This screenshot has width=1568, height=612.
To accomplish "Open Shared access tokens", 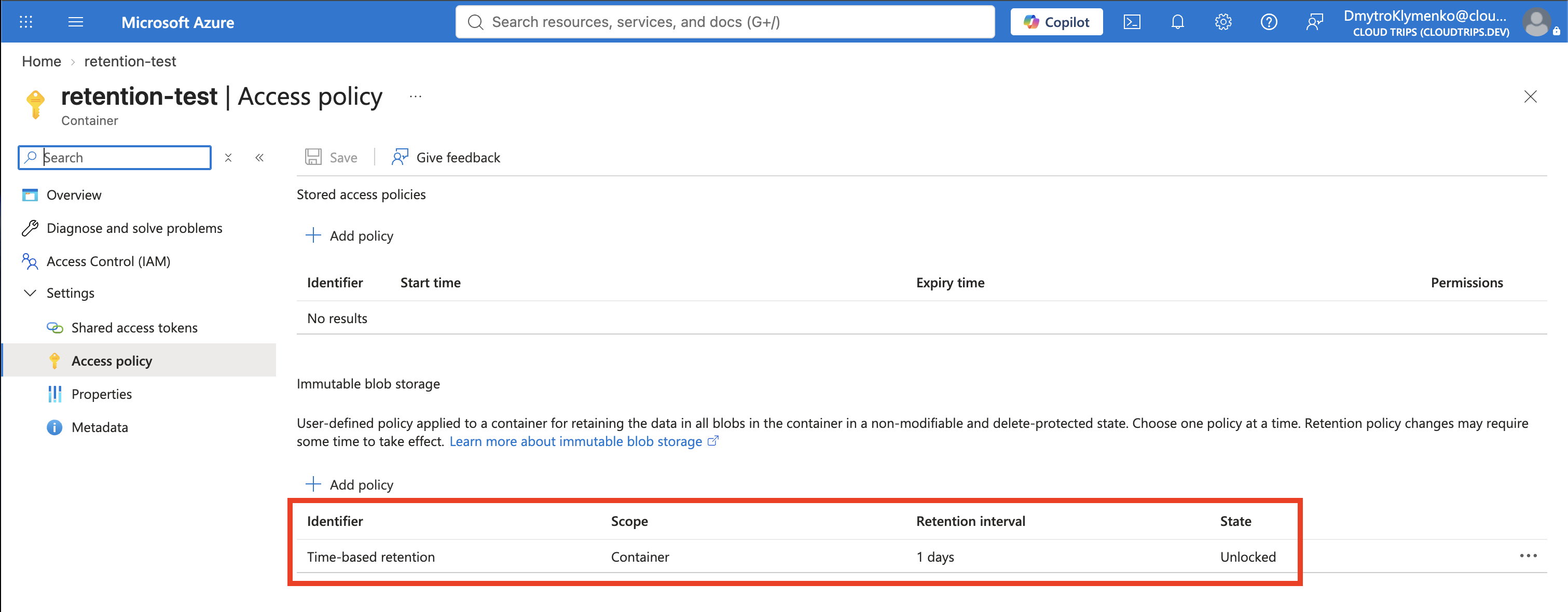I will tap(134, 328).
